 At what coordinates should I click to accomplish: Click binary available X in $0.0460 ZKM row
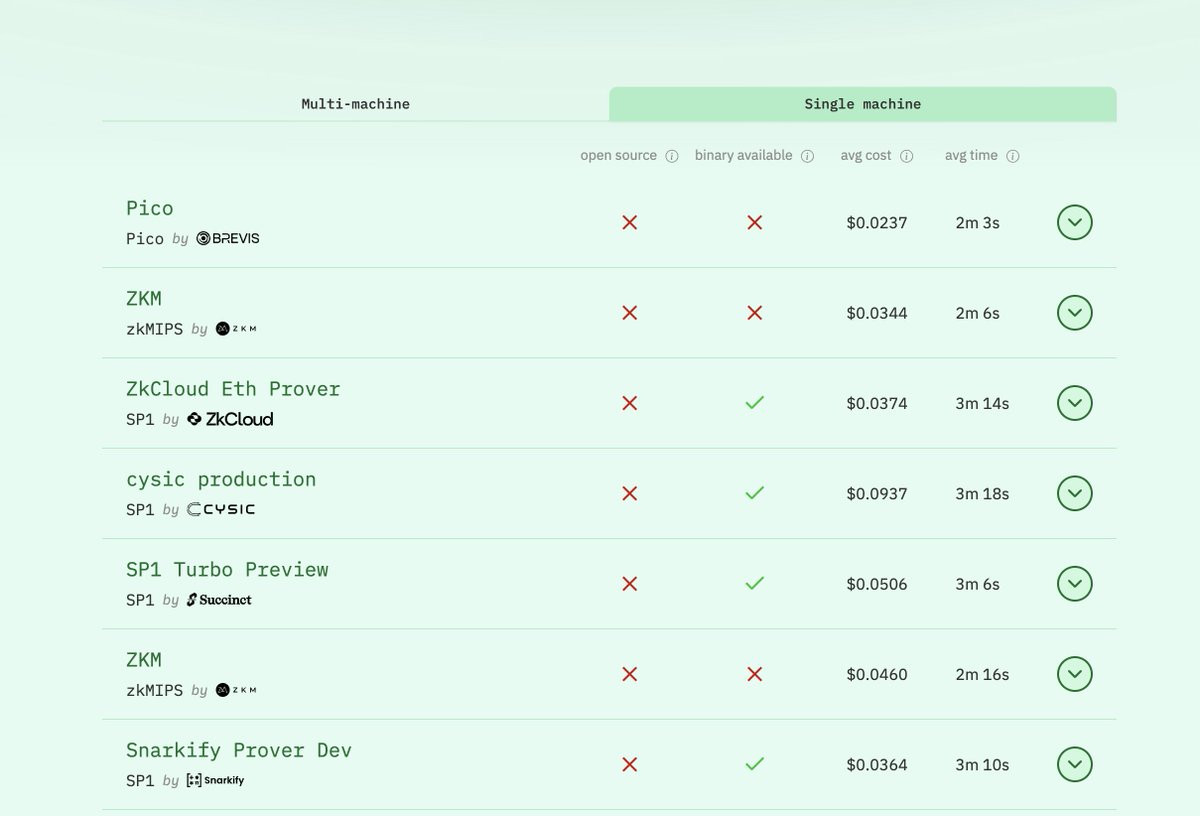755,674
